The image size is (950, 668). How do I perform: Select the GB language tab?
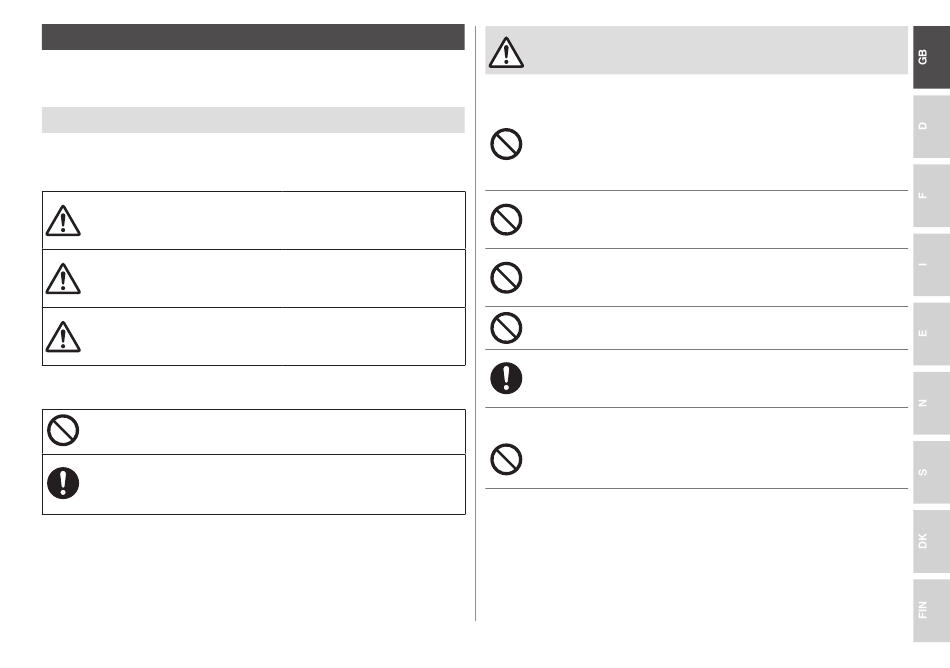tap(931, 58)
